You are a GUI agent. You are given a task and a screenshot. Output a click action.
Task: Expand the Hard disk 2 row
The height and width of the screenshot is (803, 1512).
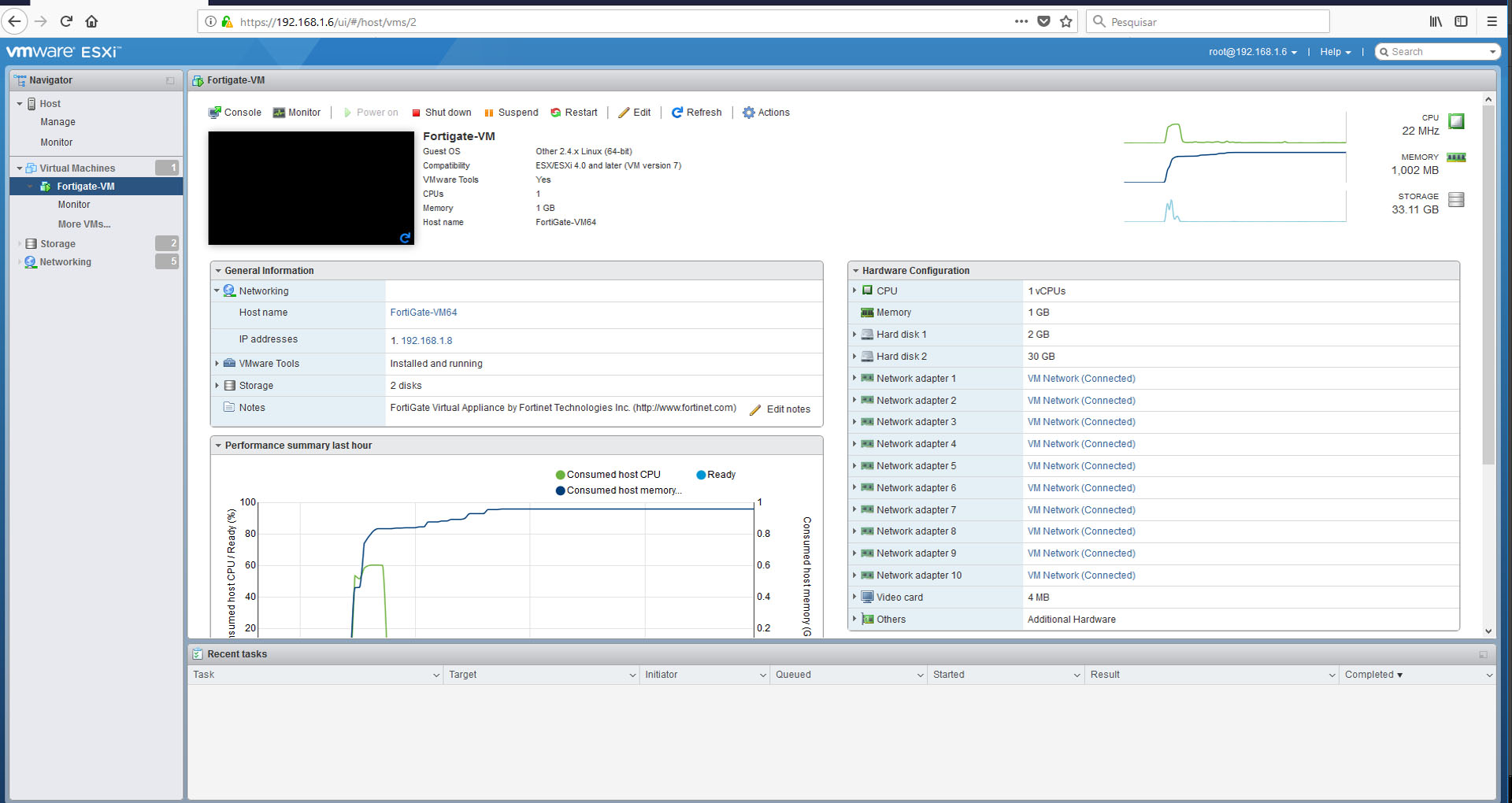(x=854, y=357)
